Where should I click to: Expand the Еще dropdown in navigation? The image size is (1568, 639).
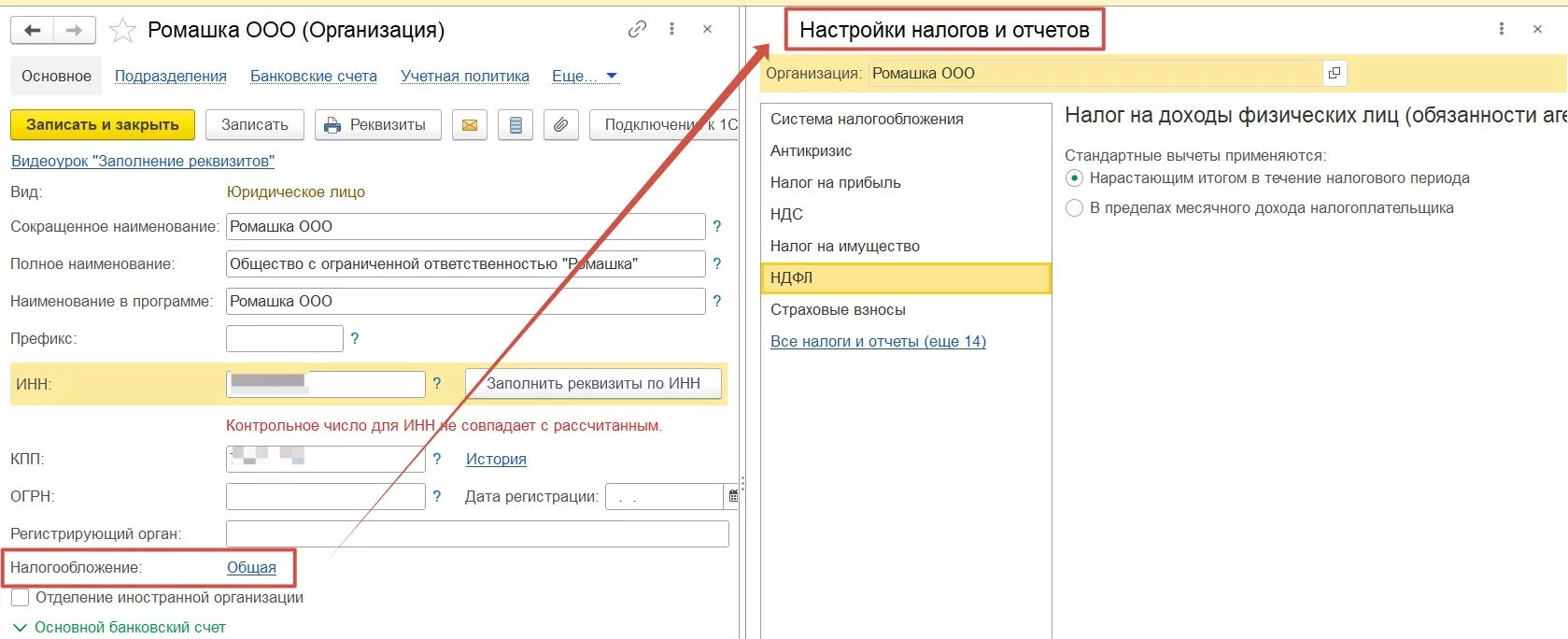[x=585, y=76]
